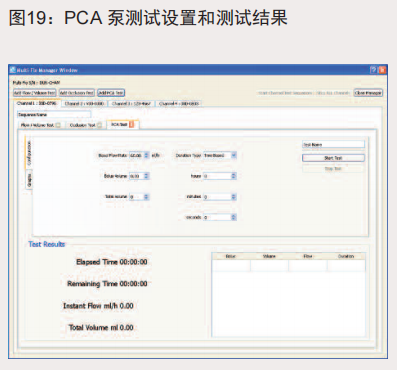Click the Test Name input field
The height and width of the screenshot is (370, 397).
point(333,145)
